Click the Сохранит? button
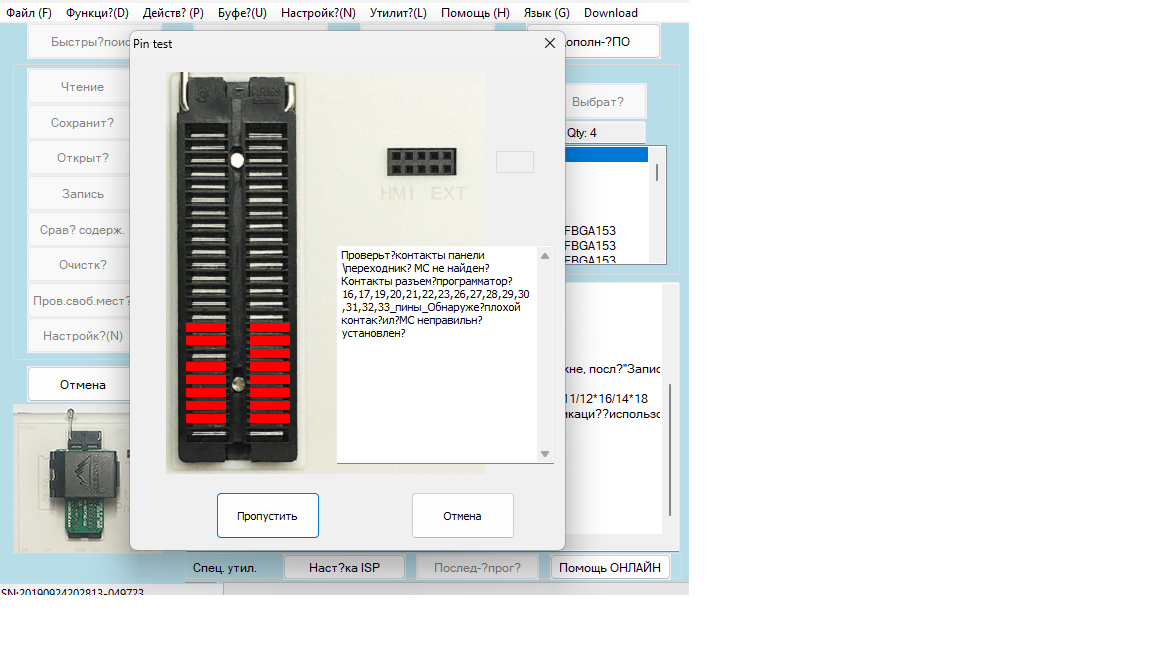Screen dimensions: 1152x648 pos(82,123)
